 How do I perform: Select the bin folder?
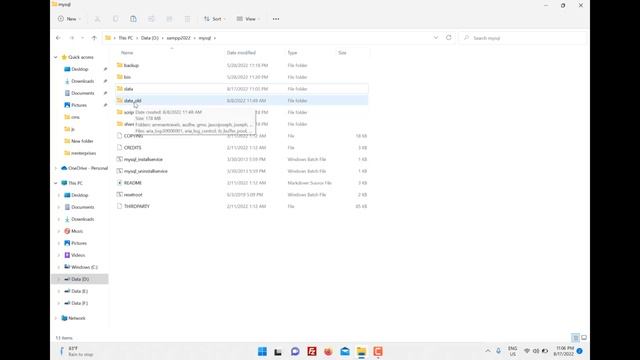click(242, 77)
